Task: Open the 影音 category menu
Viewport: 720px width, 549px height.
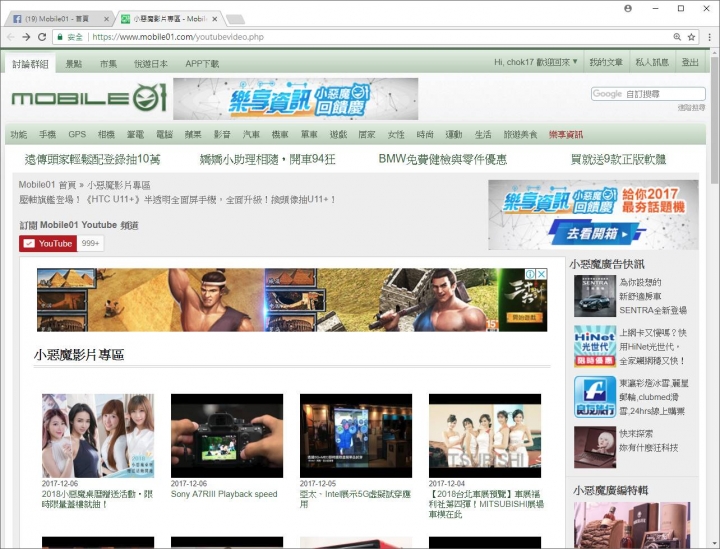Action: [222, 134]
